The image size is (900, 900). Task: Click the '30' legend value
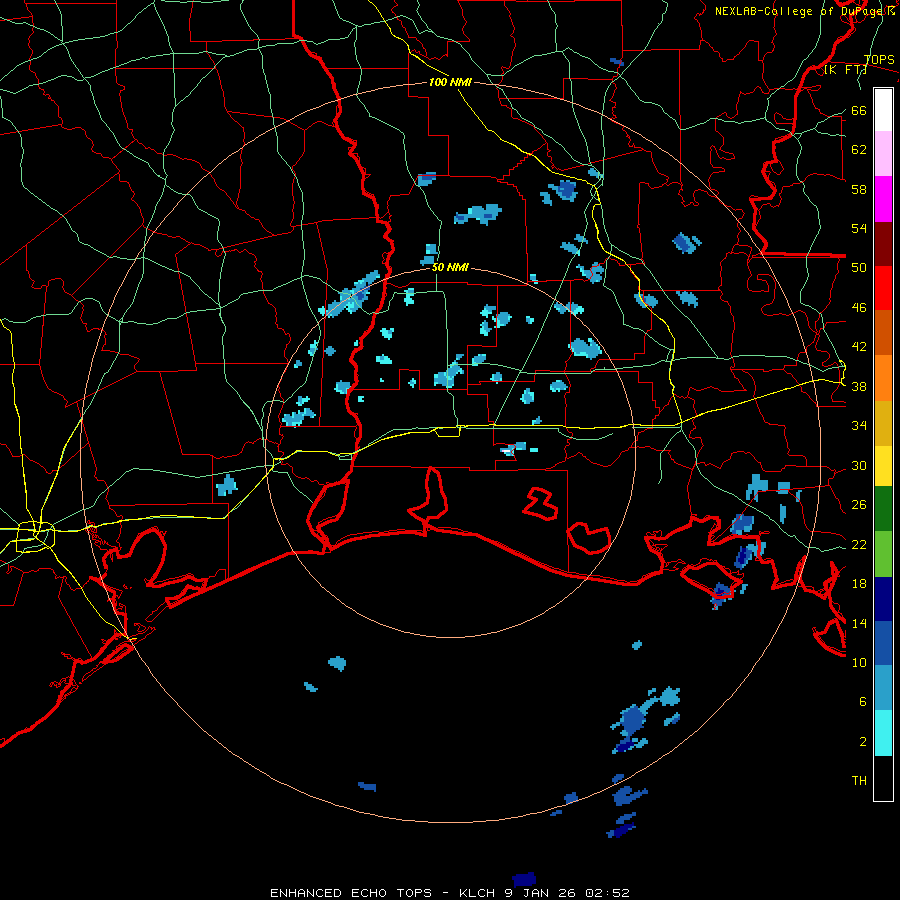[859, 465]
